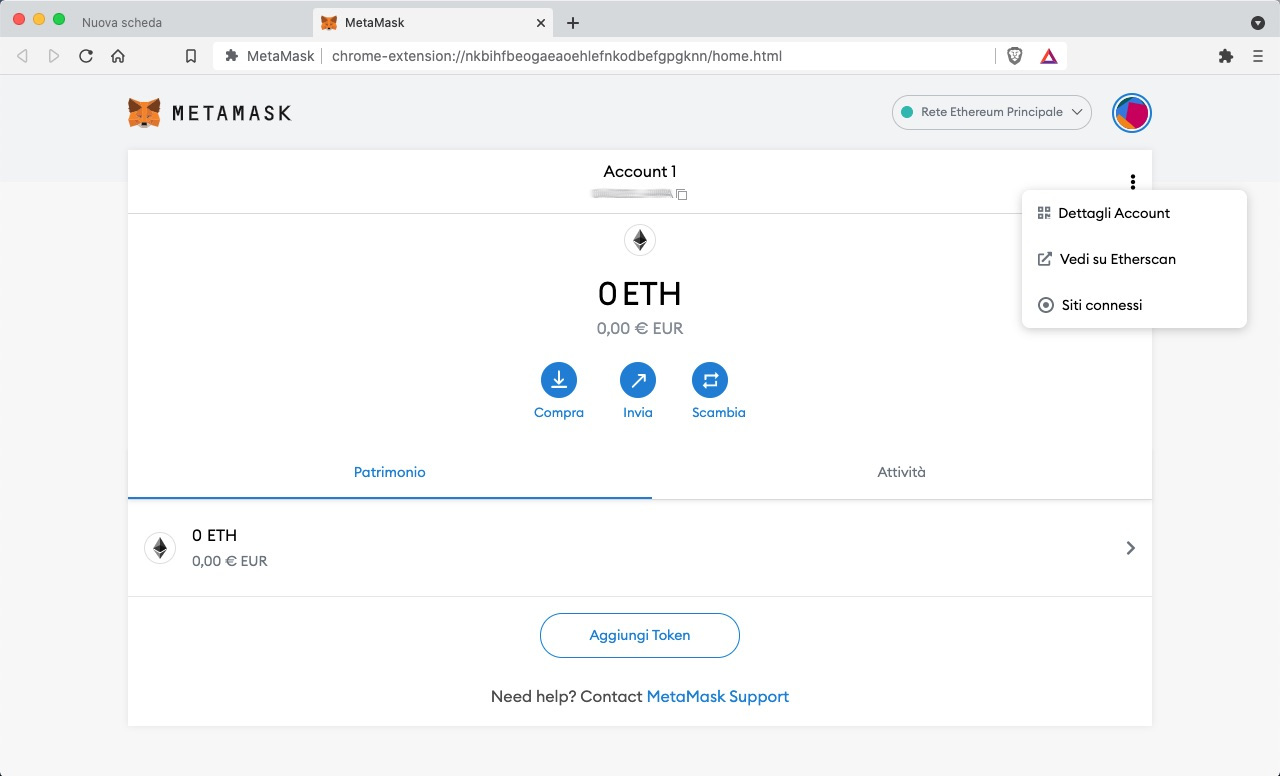Click the Compra download-arrow button
1280x776 pixels.
(x=559, y=380)
